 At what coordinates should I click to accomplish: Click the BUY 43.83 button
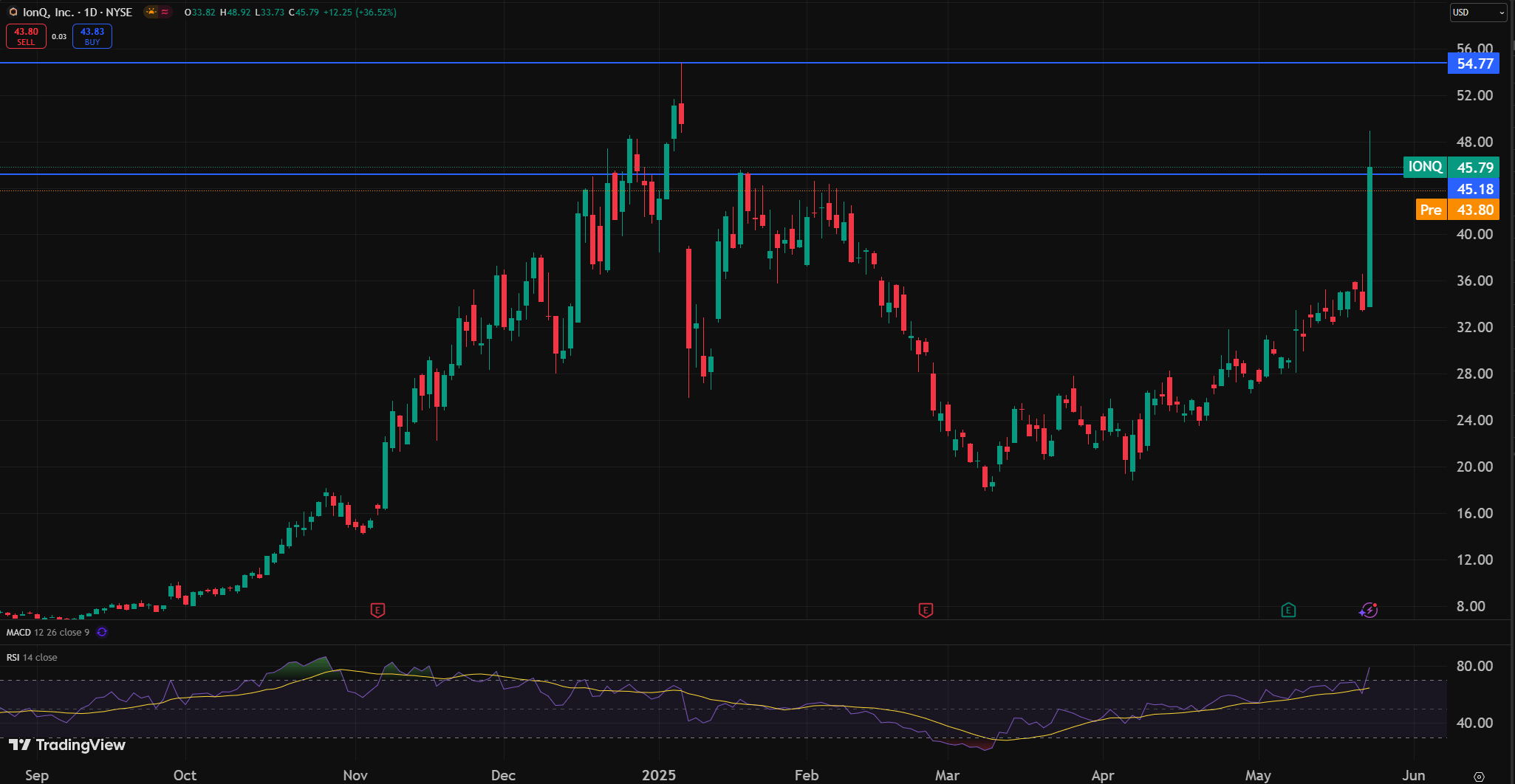pyautogui.click(x=92, y=36)
